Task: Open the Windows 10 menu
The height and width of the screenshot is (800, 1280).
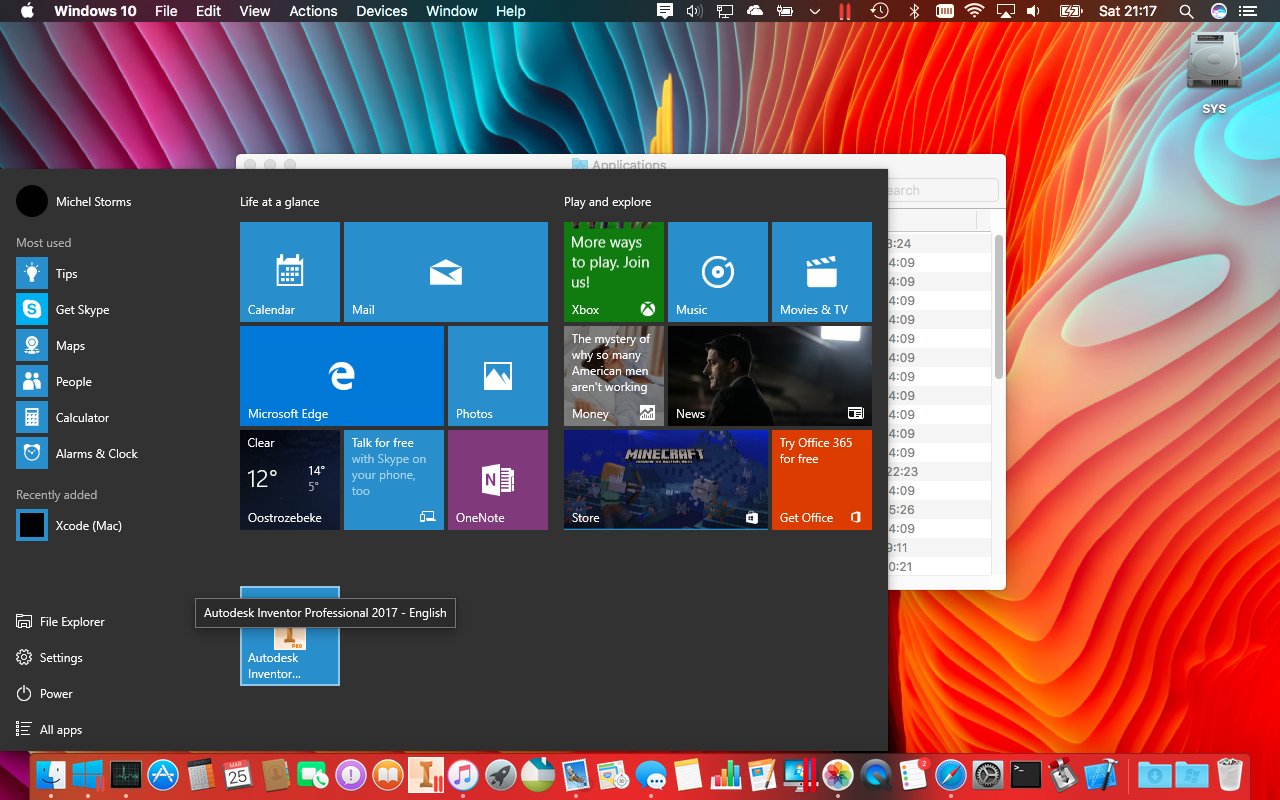Action: (95, 11)
